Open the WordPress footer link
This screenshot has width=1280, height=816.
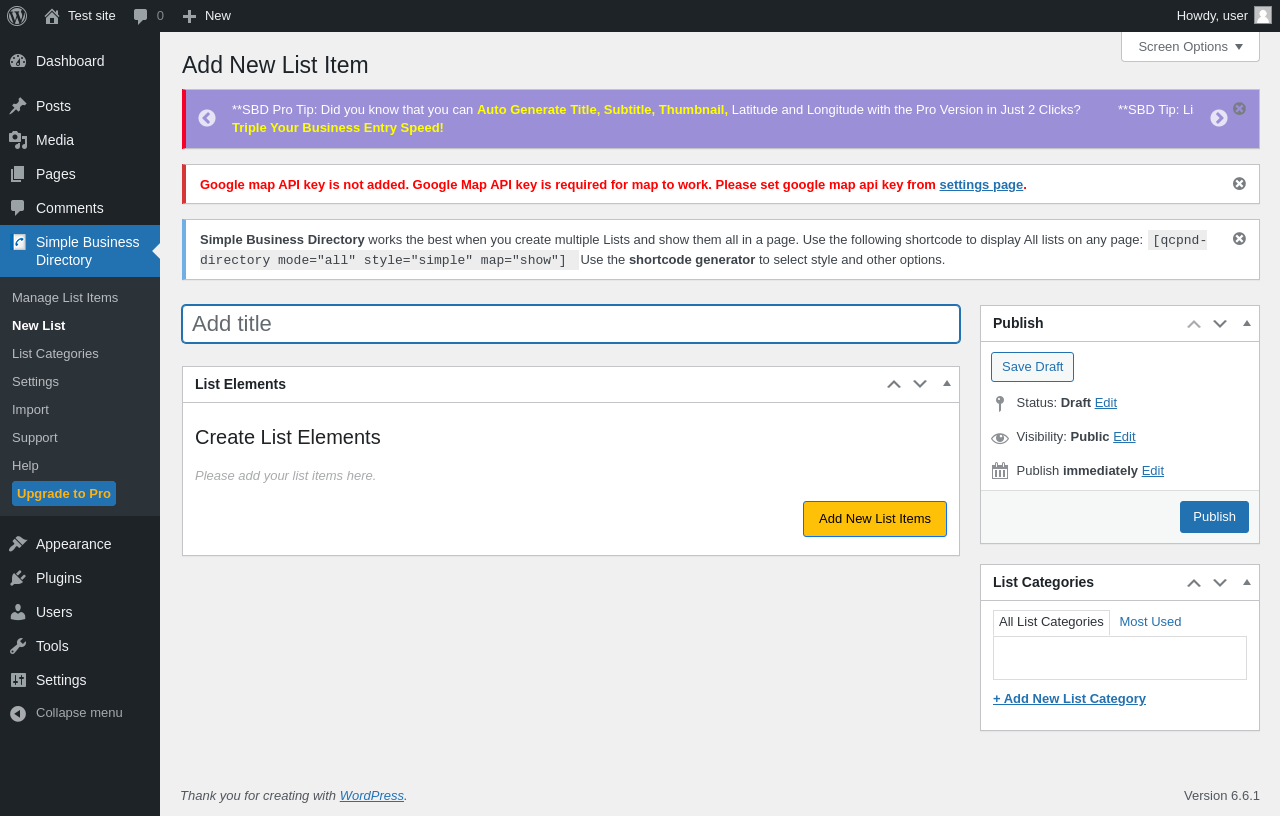pyautogui.click(x=372, y=795)
